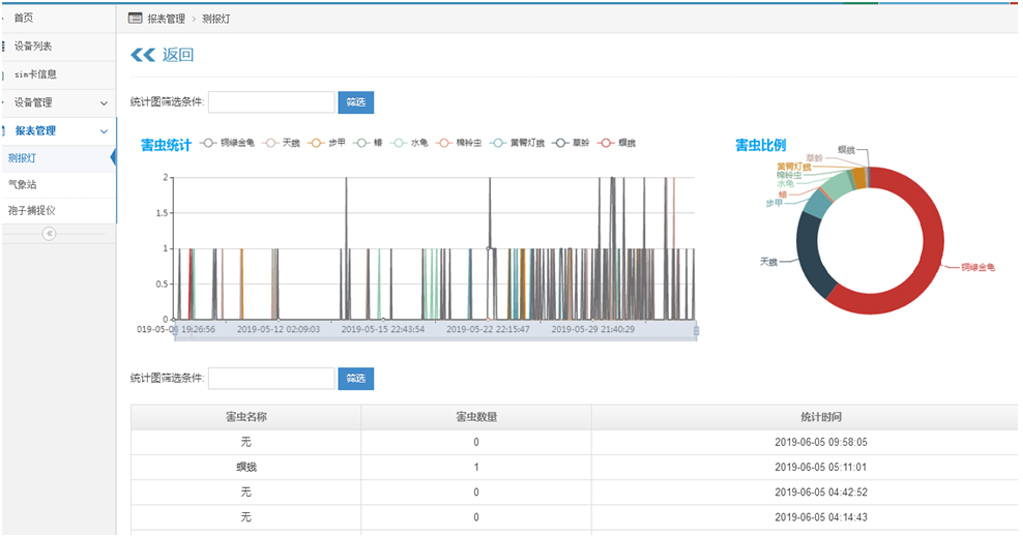Click the lower 筛选 button above table
The height and width of the screenshot is (537, 1023).
coord(356,378)
